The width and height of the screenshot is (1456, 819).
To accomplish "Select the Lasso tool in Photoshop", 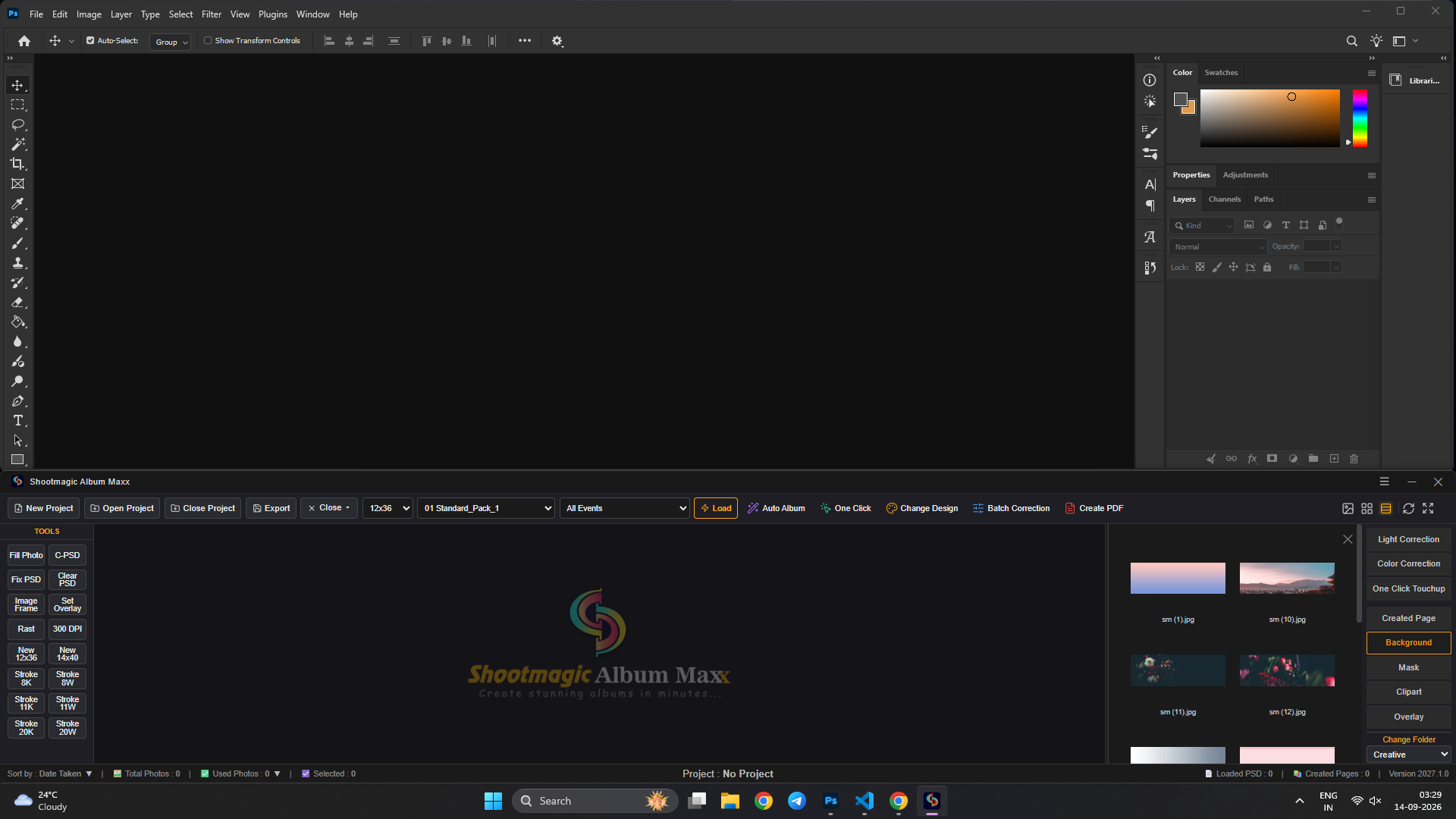I will [17, 124].
